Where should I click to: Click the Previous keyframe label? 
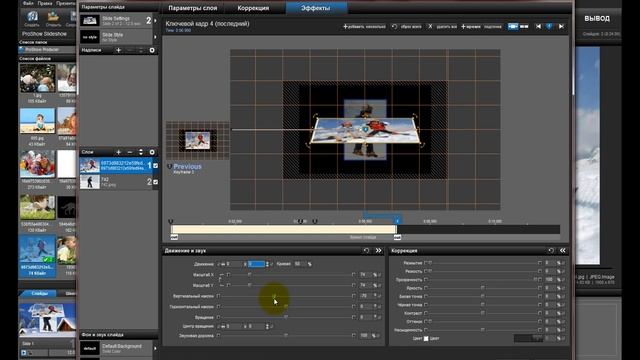click(x=187, y=166)
